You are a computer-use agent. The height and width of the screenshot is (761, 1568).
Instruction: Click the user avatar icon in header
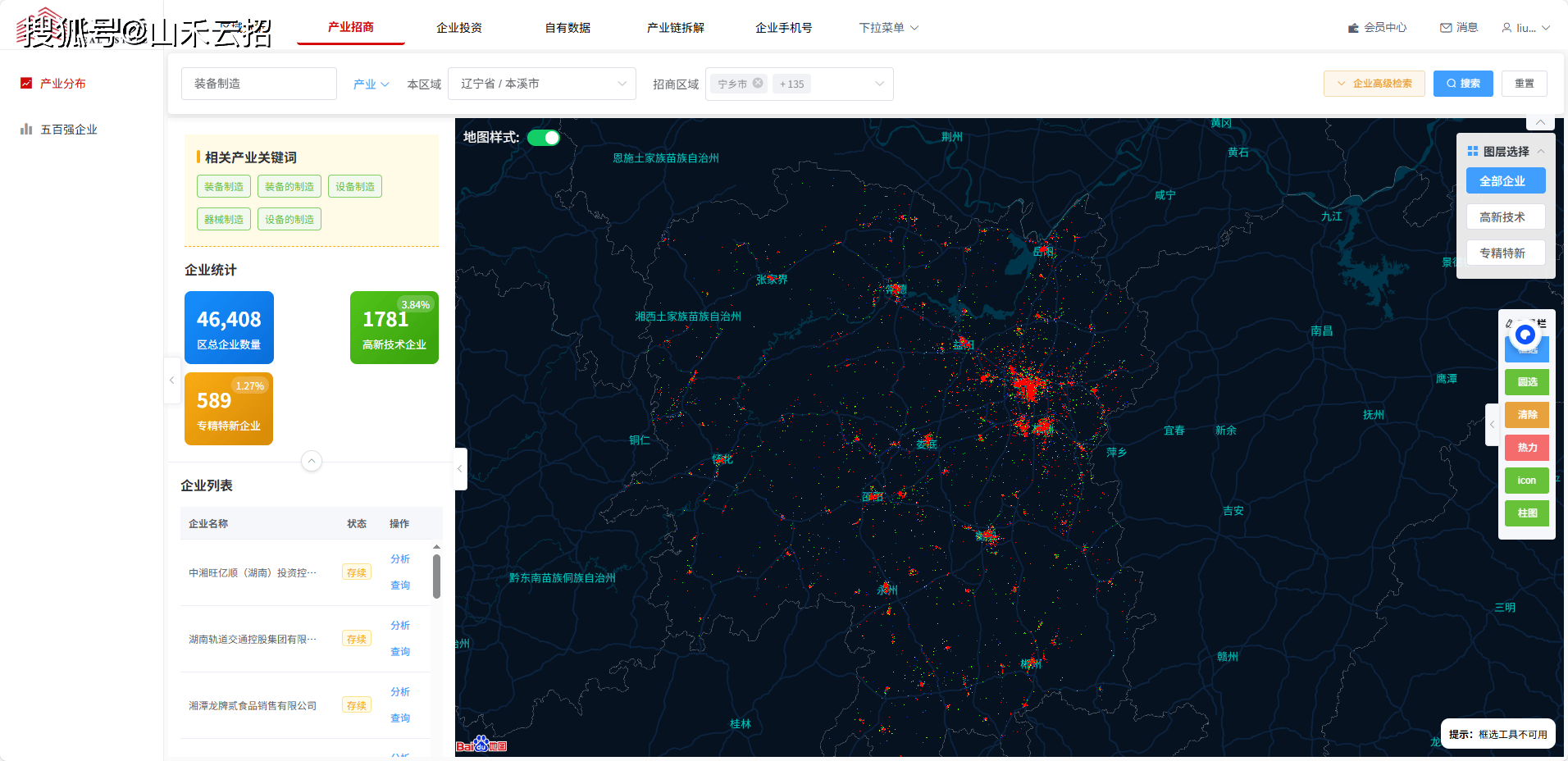pos(1506,28)
